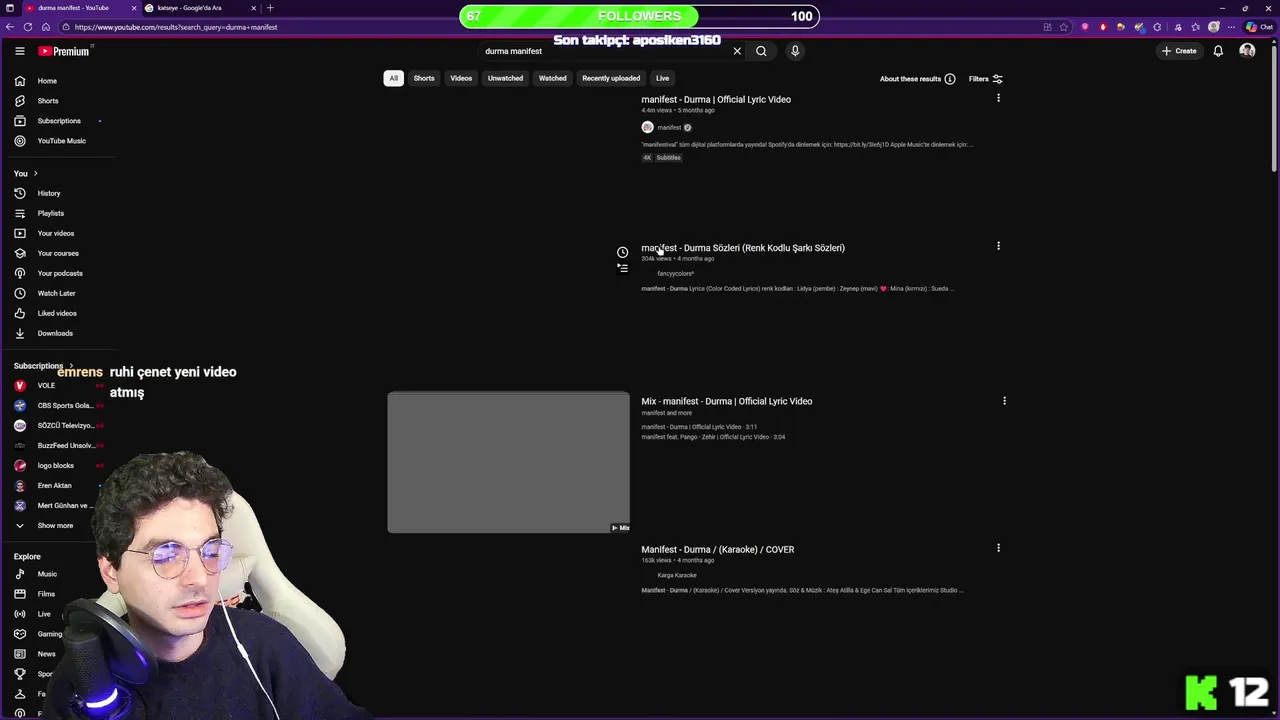This screenshot has width=1280, height=720.
Task: Open Your courses in the sidebar
Action: coord(58,253)
